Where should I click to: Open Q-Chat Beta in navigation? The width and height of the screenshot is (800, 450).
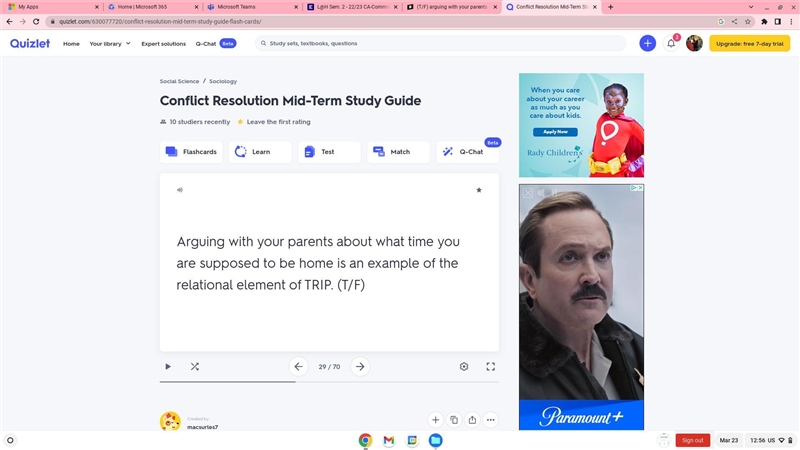point(215,44)
